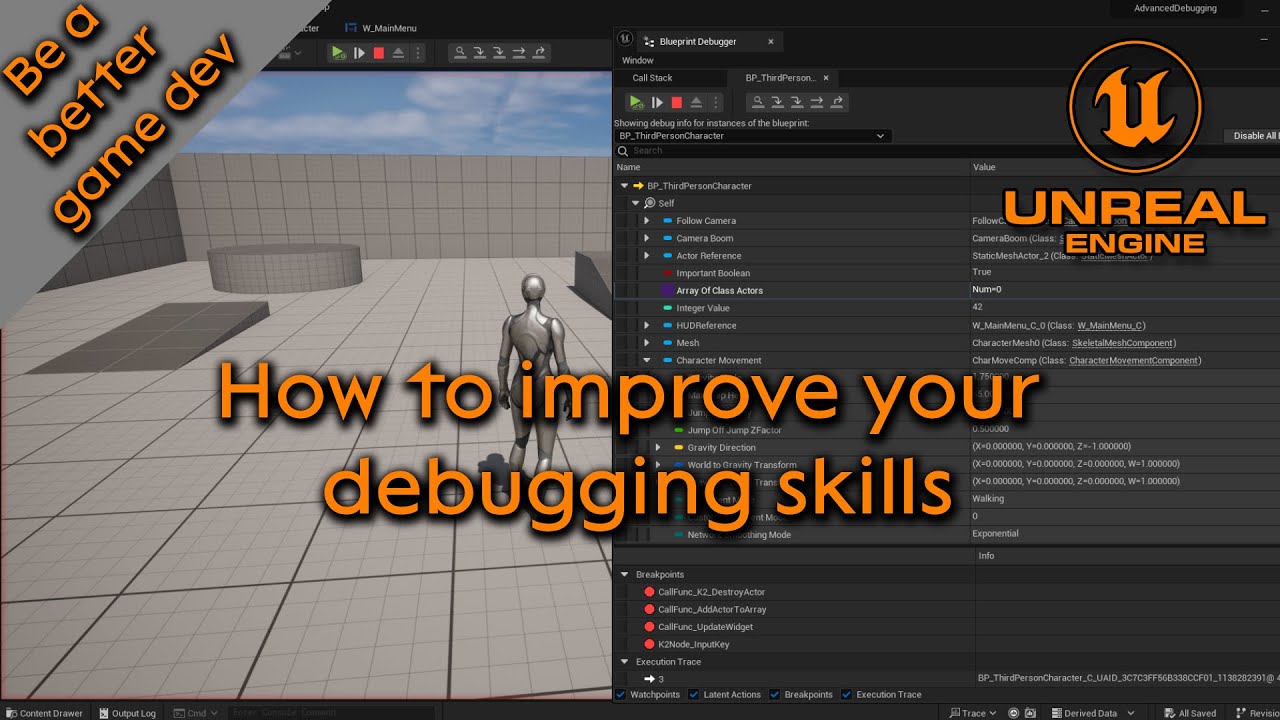Resume play in main editor toolbar
1280x720 pixels.
point(338,53)
